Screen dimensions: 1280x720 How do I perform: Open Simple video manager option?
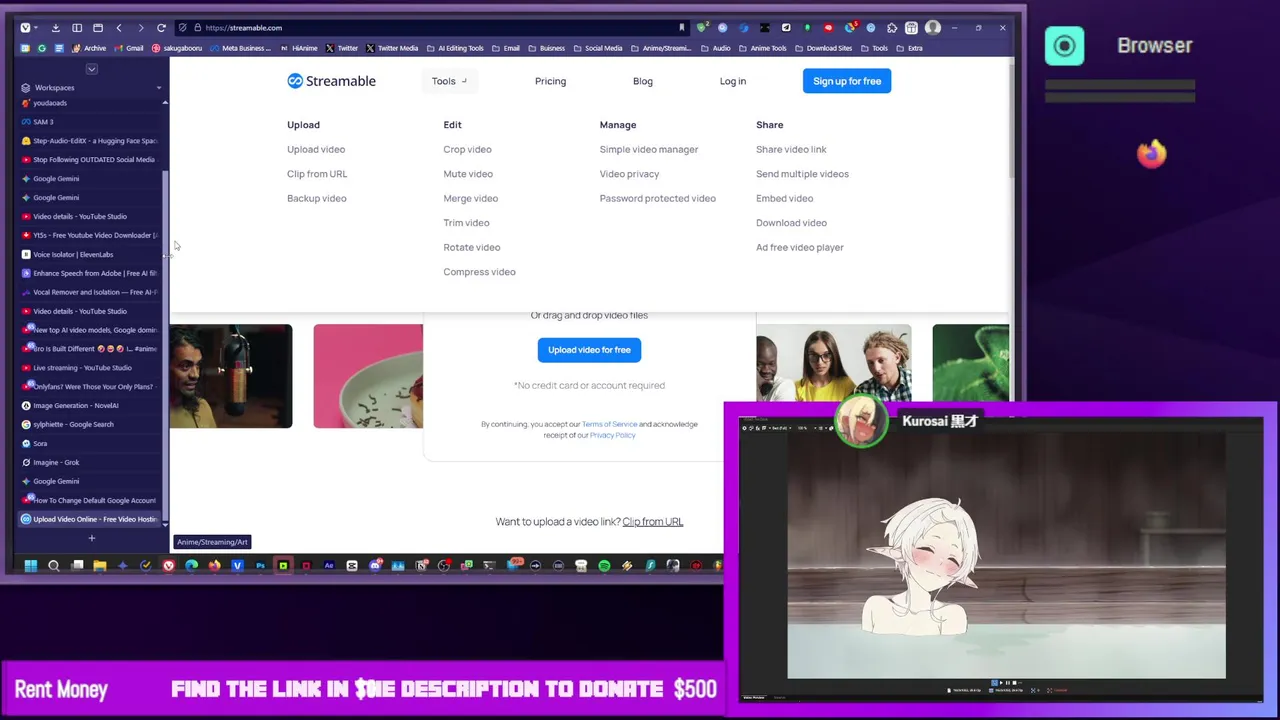(648, 149)
